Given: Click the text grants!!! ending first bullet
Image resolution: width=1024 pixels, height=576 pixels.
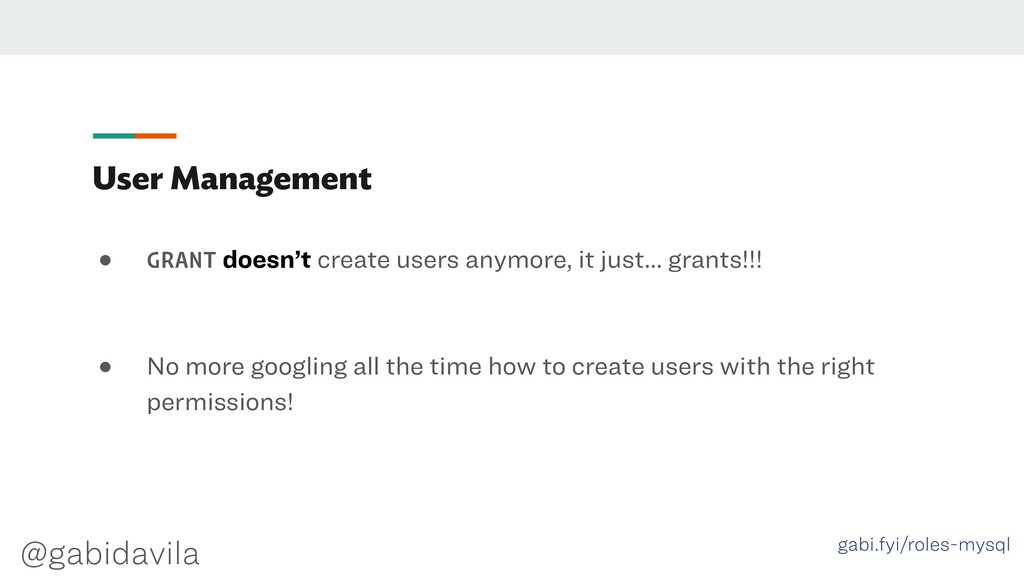Looking at the screenshot, I should [714, 261].
